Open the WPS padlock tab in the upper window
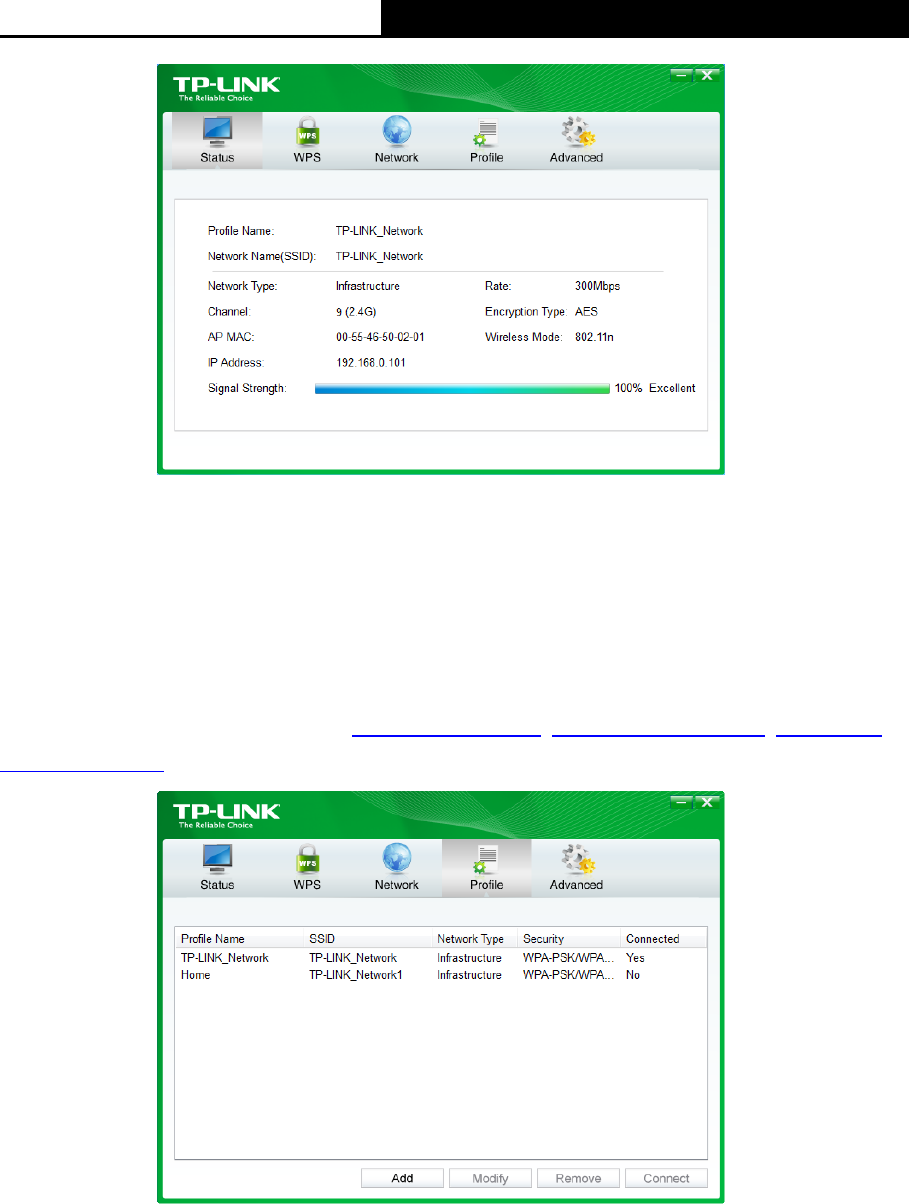Image resolution: width=909 pixels, height=1204 pixels. point(307,140)
